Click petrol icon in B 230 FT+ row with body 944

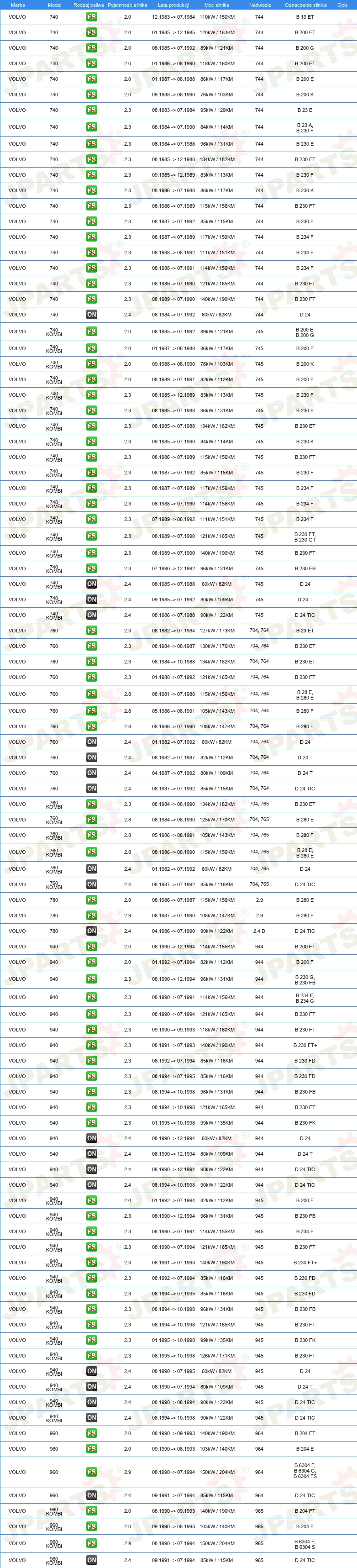(91, 1045)
